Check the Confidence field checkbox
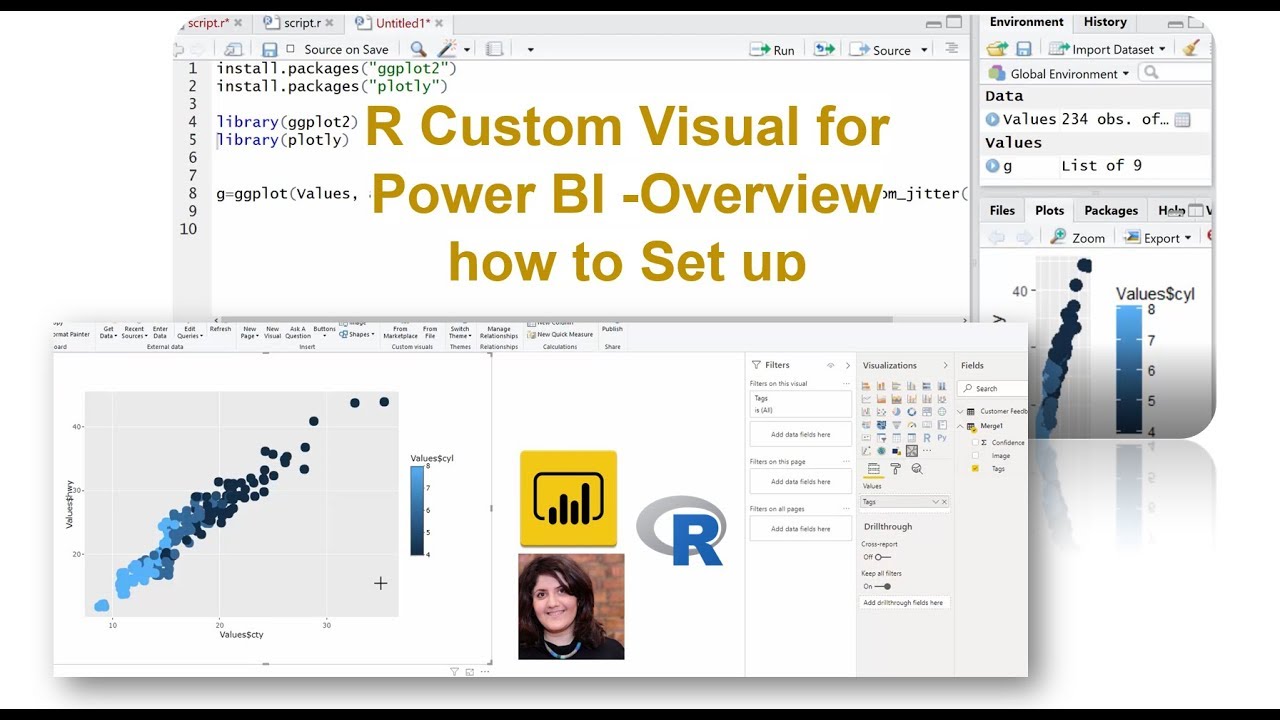This screenshot has height=720, width=1280. (975, 442)
